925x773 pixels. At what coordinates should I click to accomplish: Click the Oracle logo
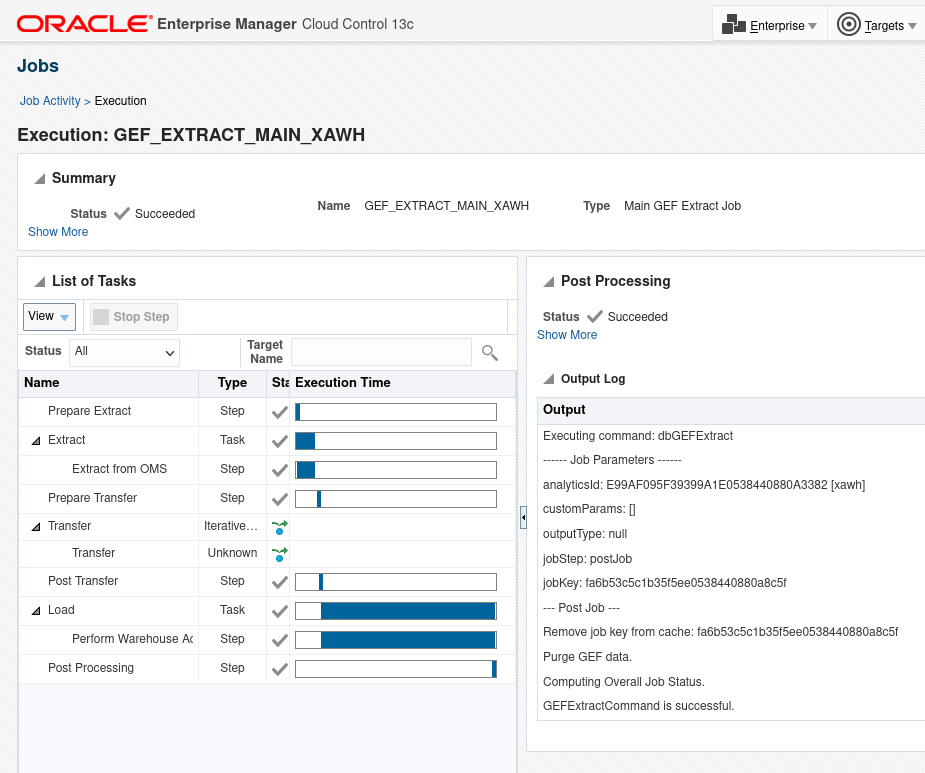click(84, 24)
